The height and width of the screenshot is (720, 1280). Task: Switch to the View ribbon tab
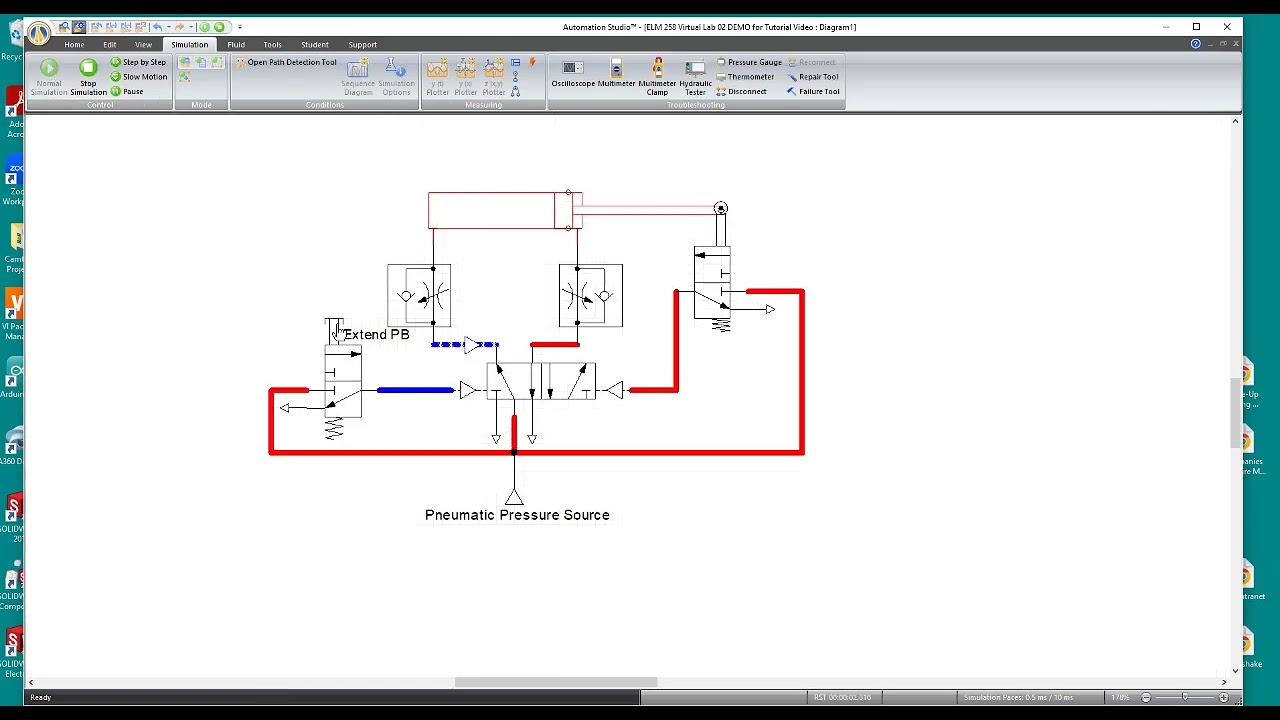click(x=143, y=44)
